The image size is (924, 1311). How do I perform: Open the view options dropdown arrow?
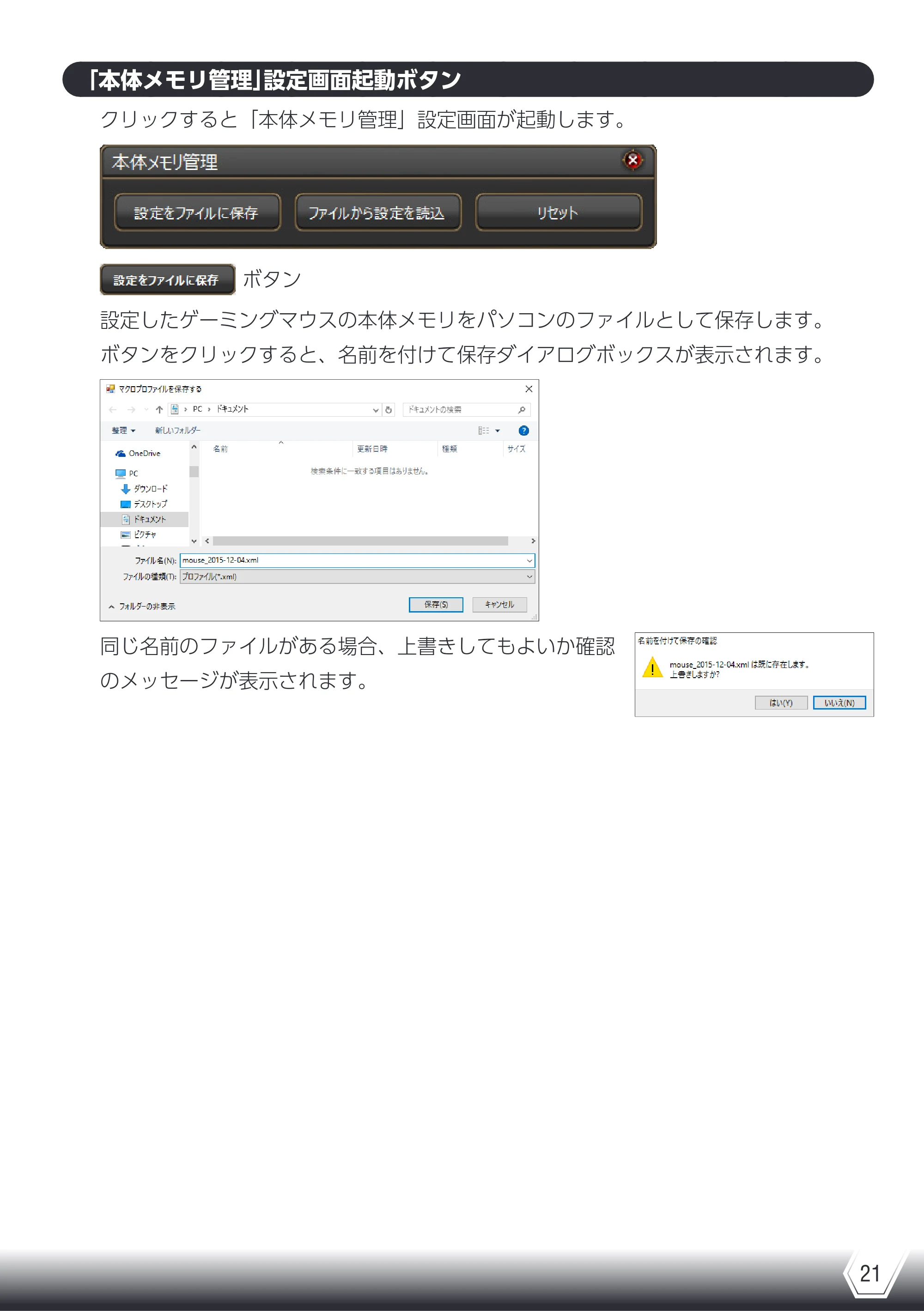tap(498, 431)
